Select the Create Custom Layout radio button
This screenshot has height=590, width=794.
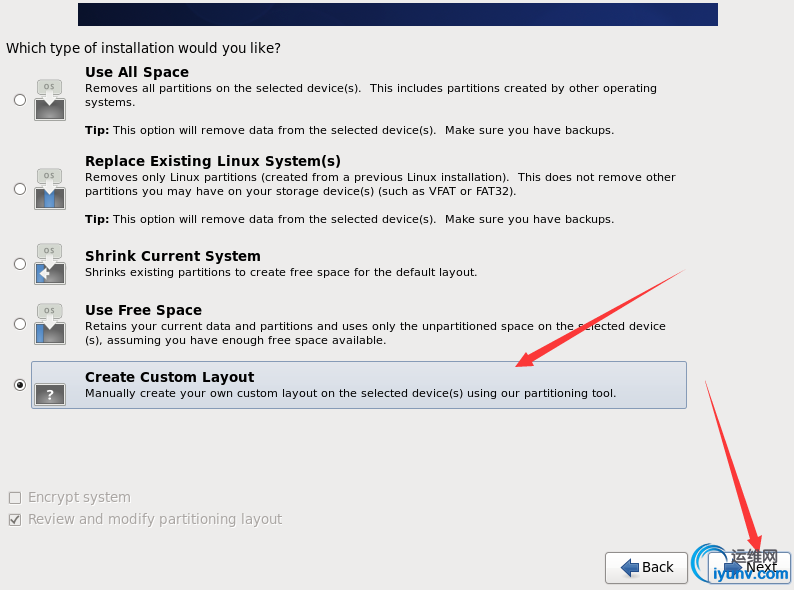click(20, 385)
